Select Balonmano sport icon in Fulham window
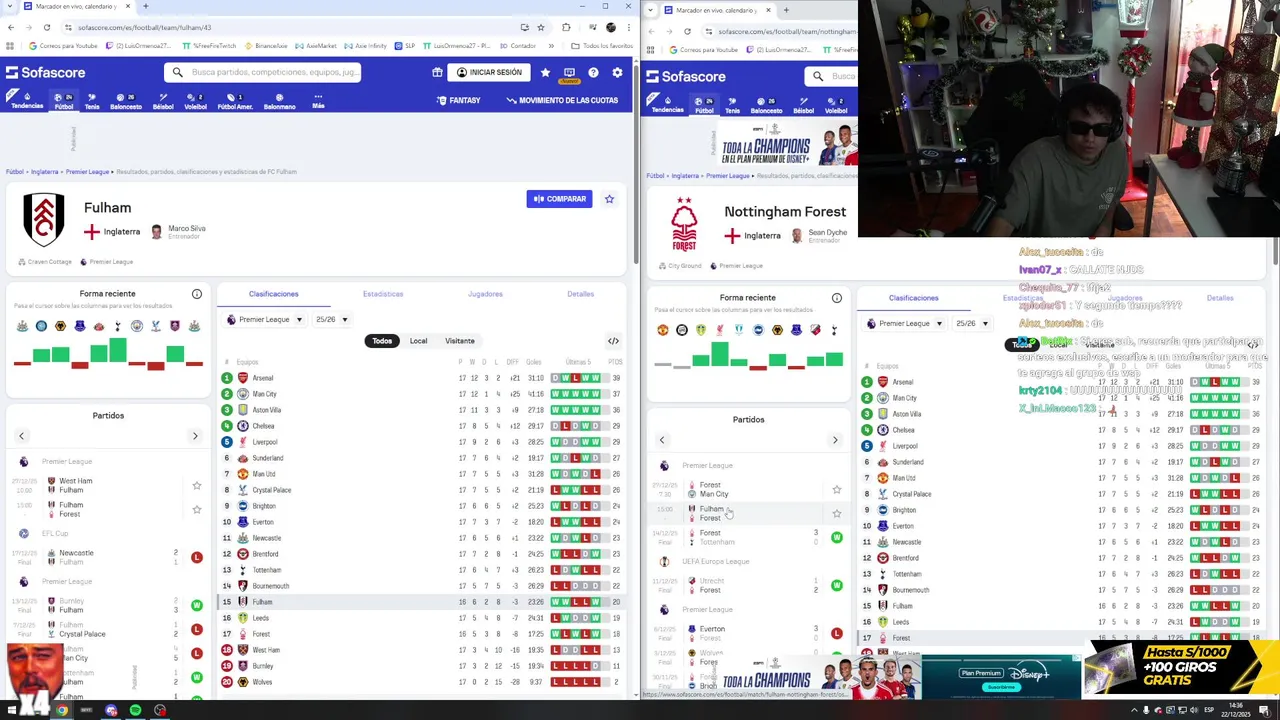Image resolution: width=1280 pixels, height=720 pixels. 279,101
